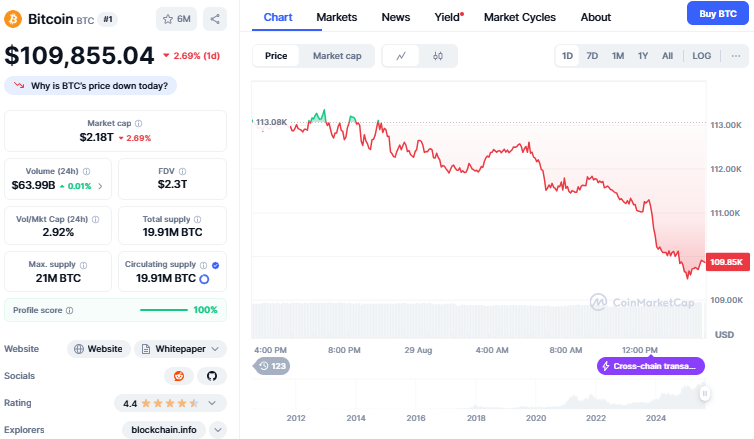The width and height of the screenshot is (754, 439).
Task: Click the red 109.85K current price label
Action: (727, 262)
